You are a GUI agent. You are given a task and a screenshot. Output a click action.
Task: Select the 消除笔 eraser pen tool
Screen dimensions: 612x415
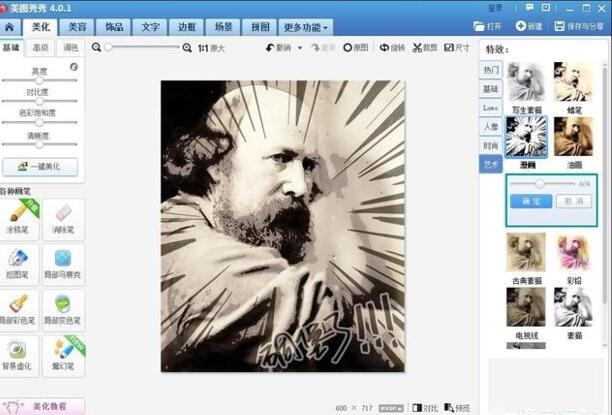[63, 219]
